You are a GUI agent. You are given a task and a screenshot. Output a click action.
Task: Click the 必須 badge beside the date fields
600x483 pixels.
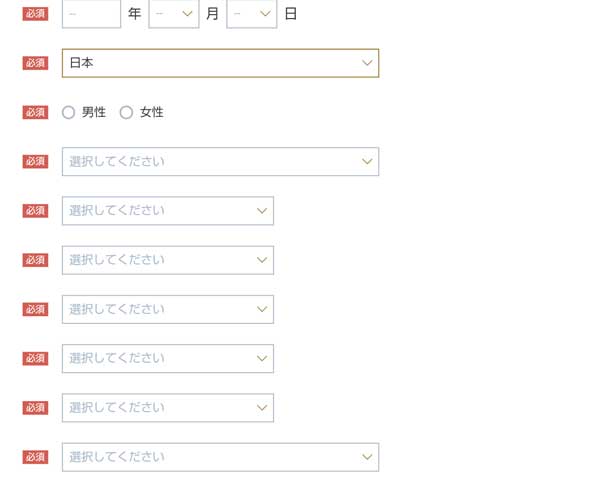35,14
